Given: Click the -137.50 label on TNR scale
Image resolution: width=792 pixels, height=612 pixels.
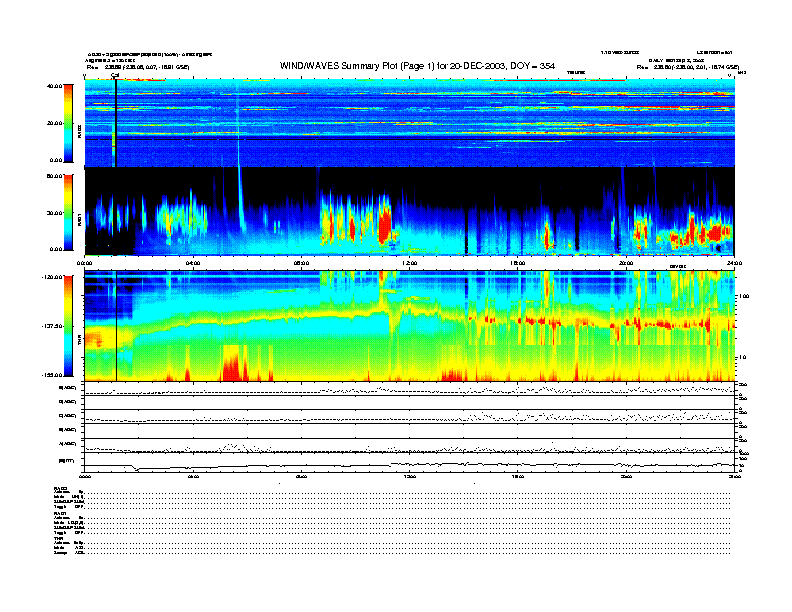Looking at the screenshot, I should click(52, 326).
